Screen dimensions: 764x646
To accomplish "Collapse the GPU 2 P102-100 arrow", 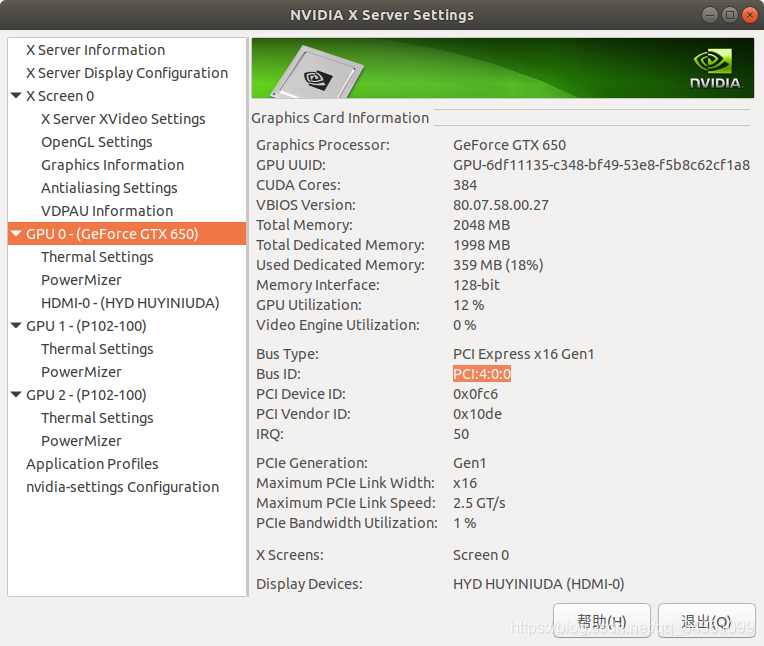I will [16, 394].
